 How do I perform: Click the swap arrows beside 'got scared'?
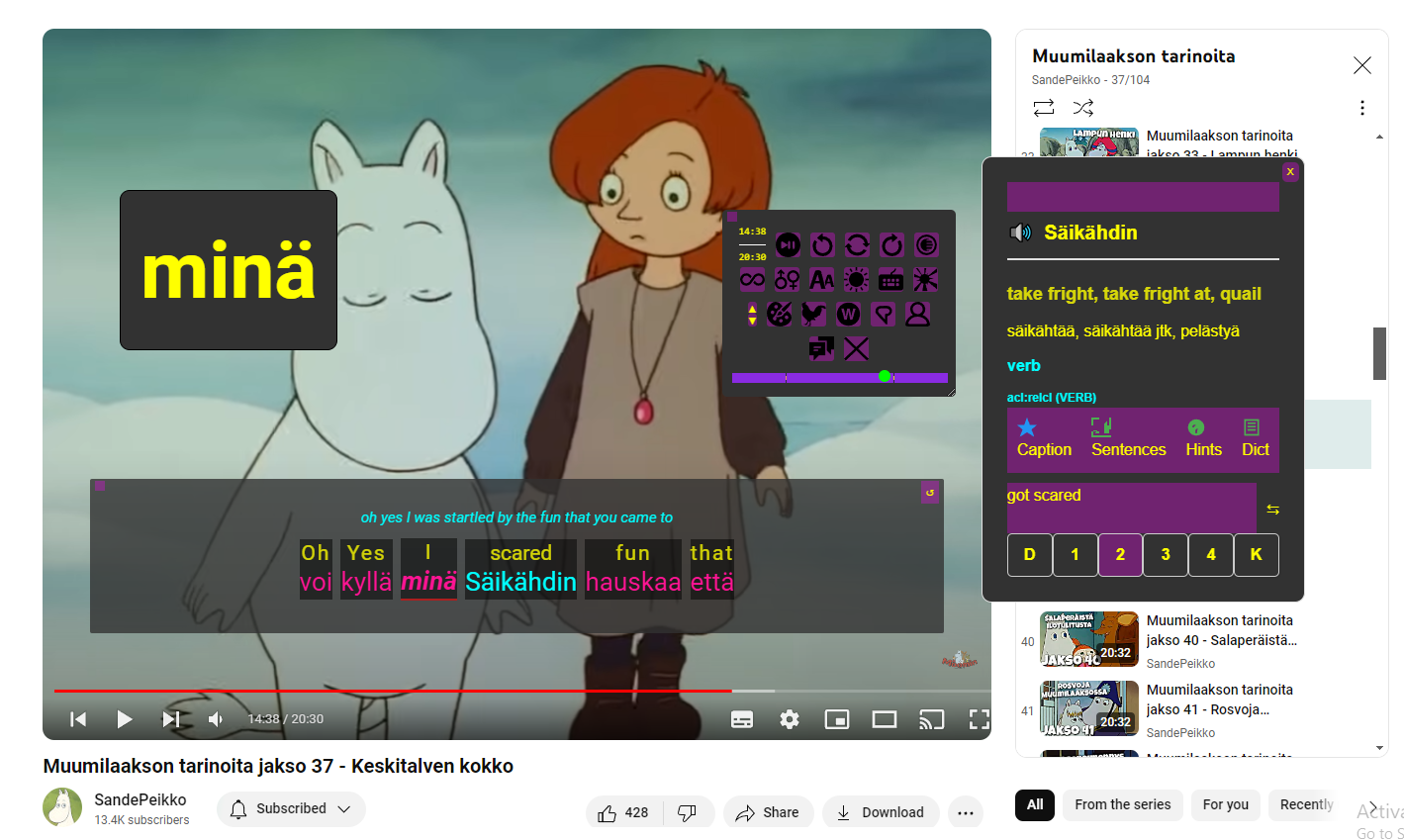coord(1273,510)
